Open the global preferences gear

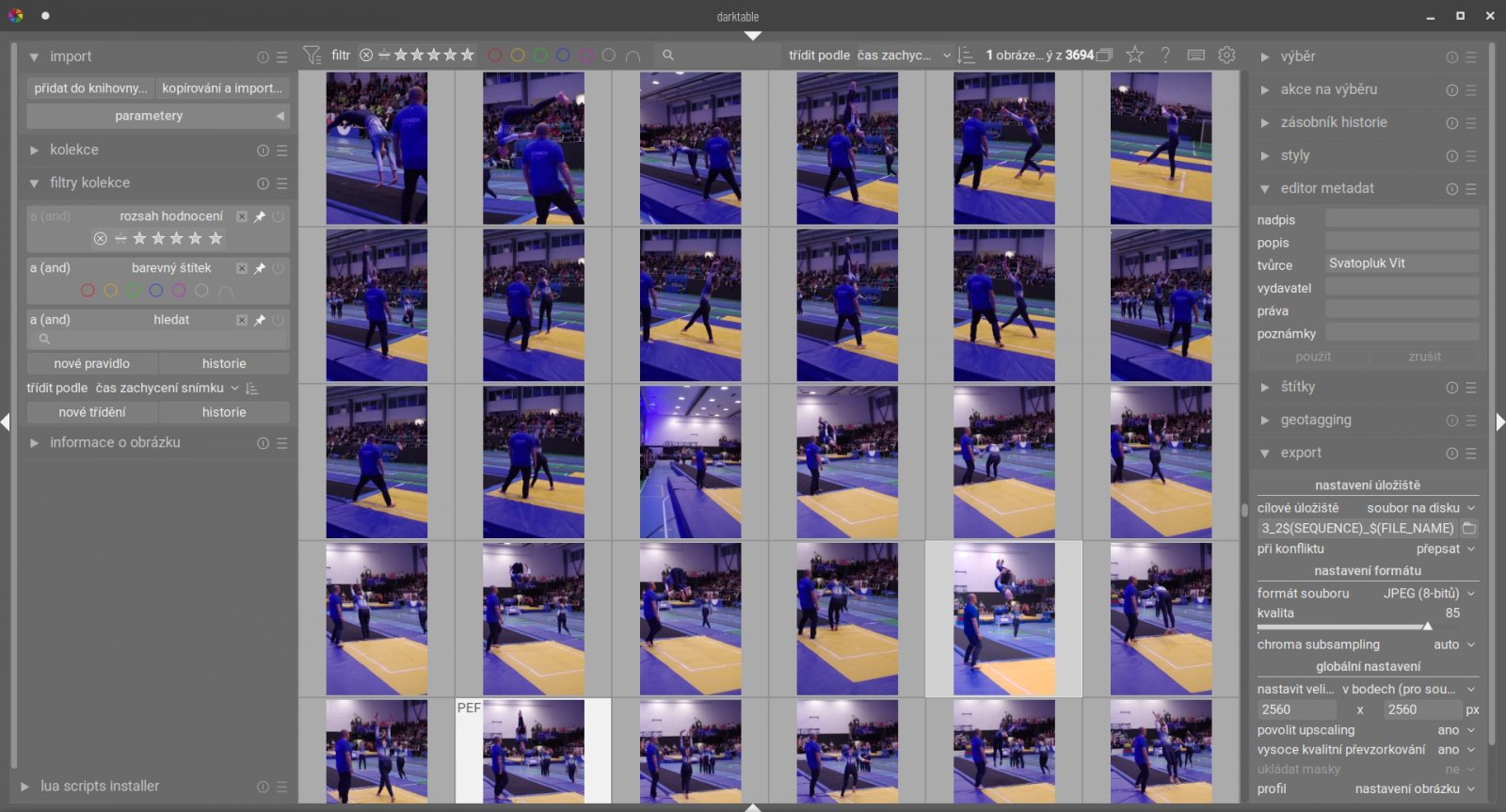(1226, 56)
